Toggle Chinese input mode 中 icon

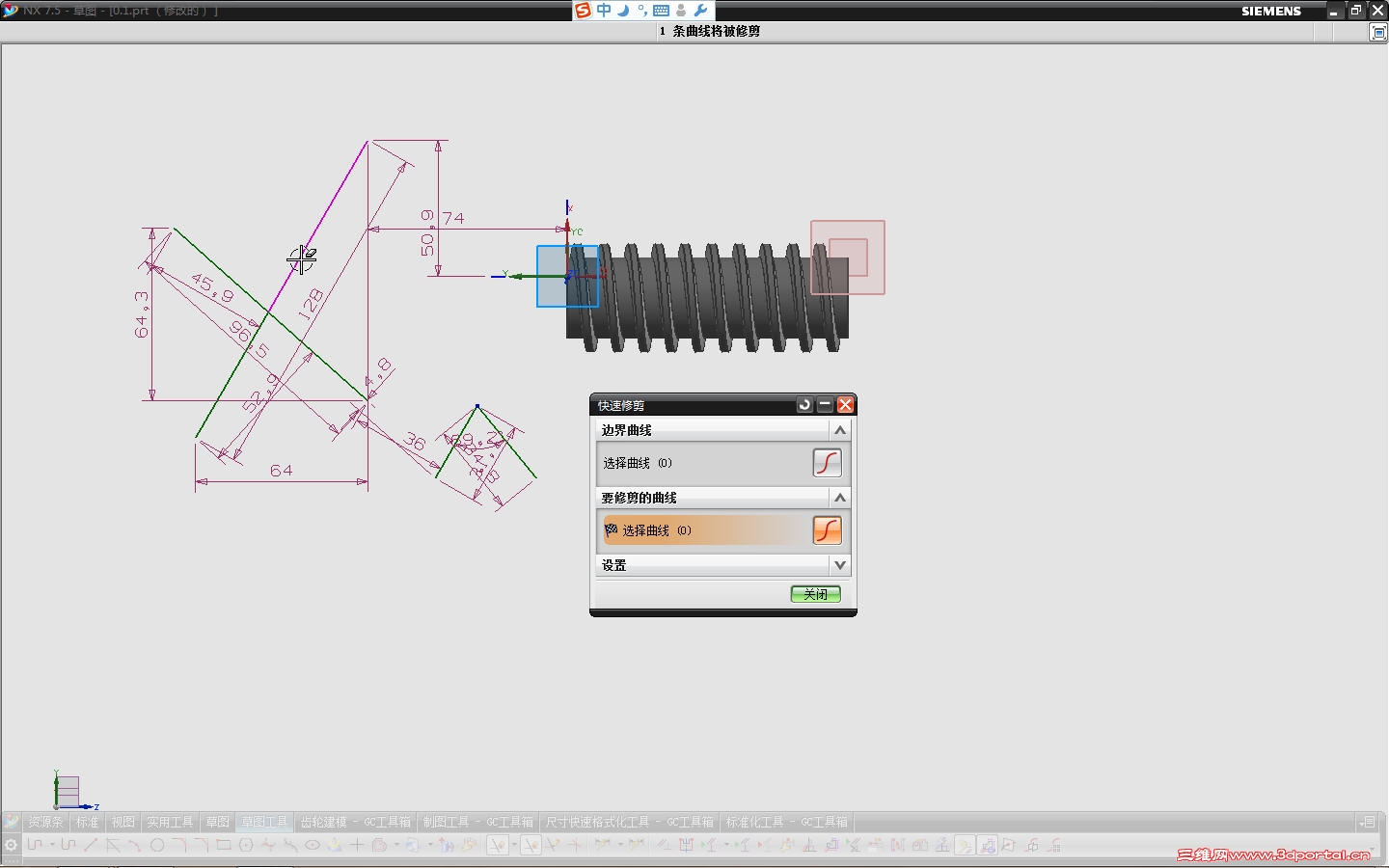(x=604, y=11)
